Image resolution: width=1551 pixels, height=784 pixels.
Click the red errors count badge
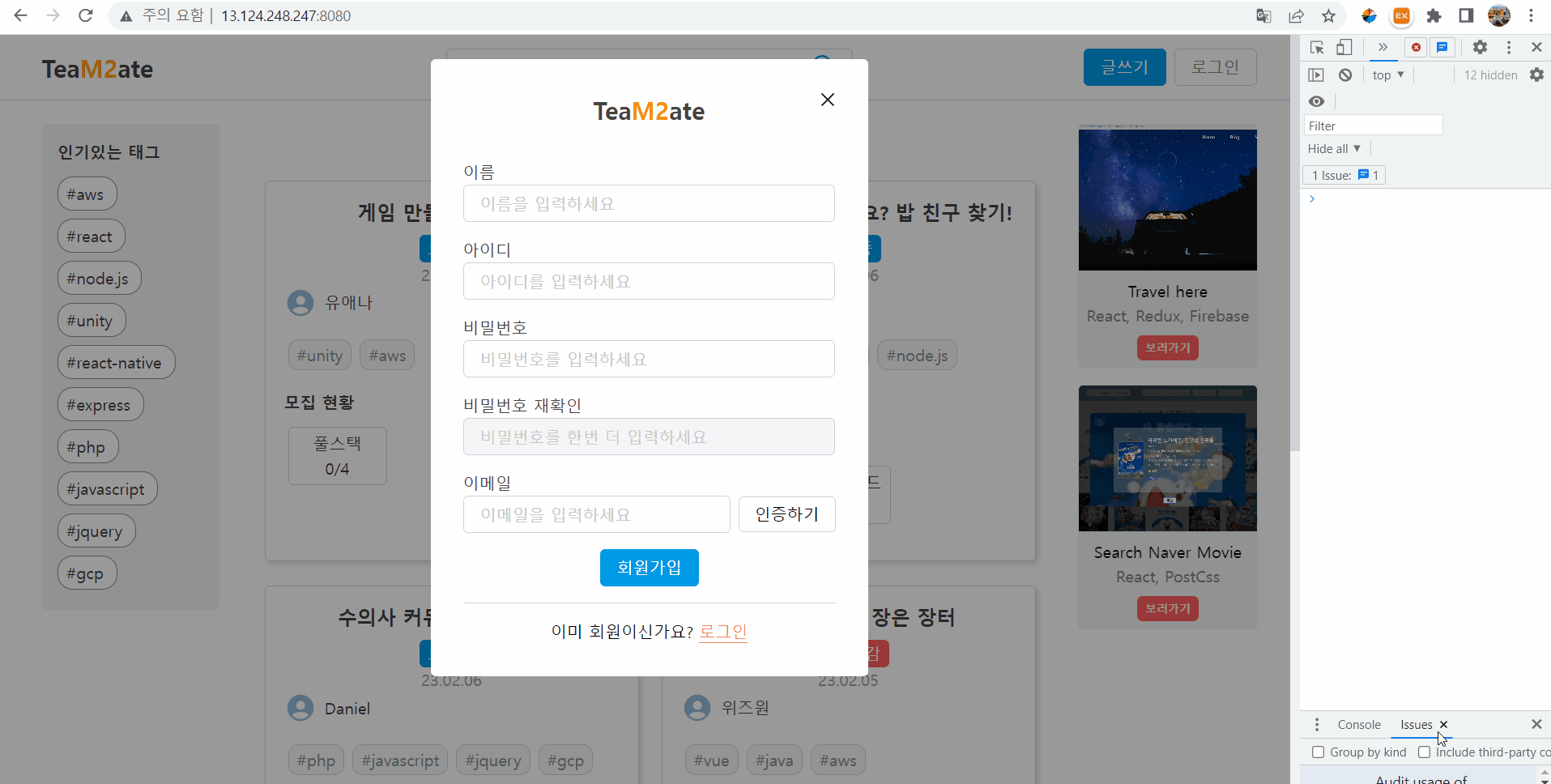pyautogui.click(x=1416, y=47)
